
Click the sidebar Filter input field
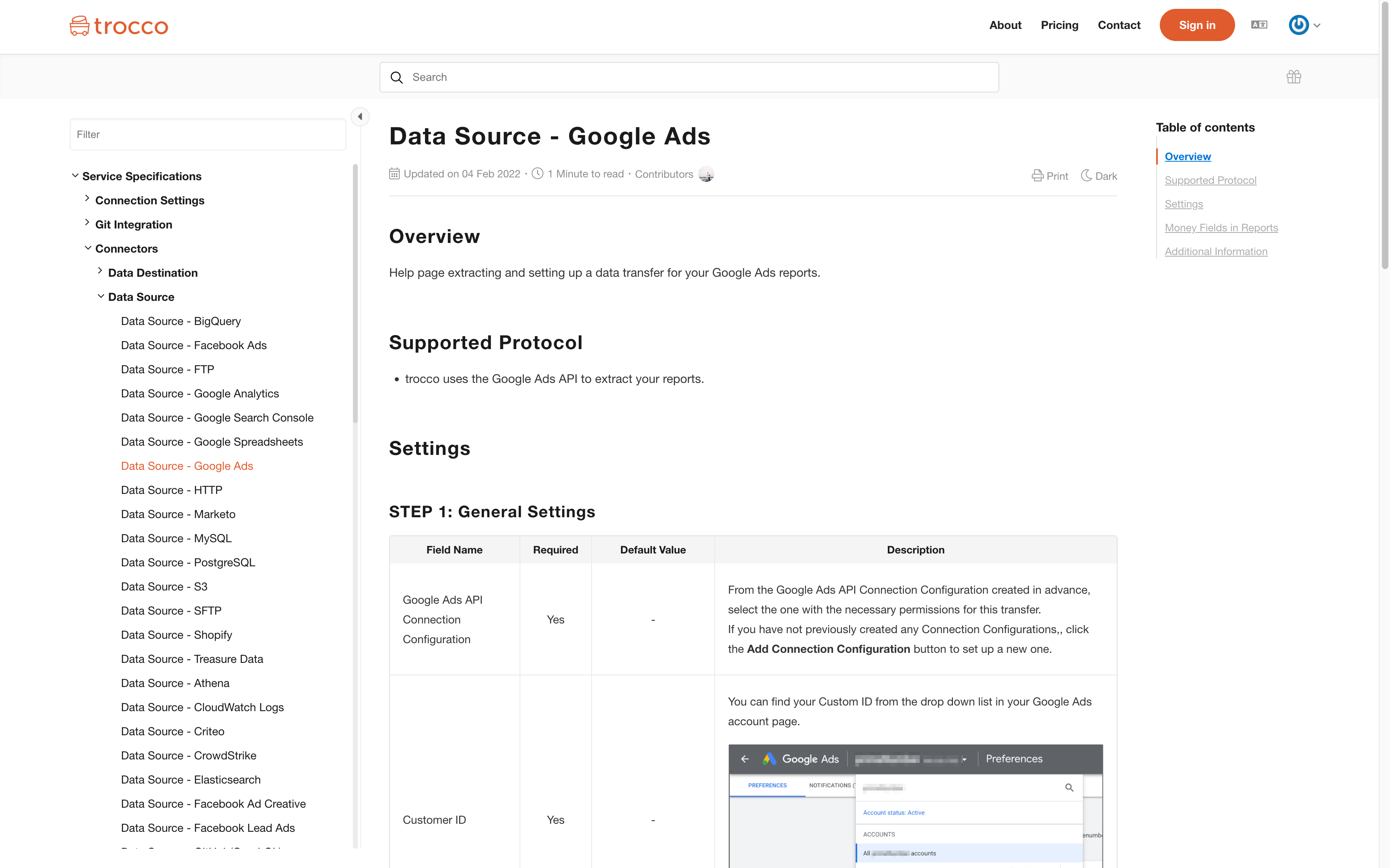pos(207,134)
